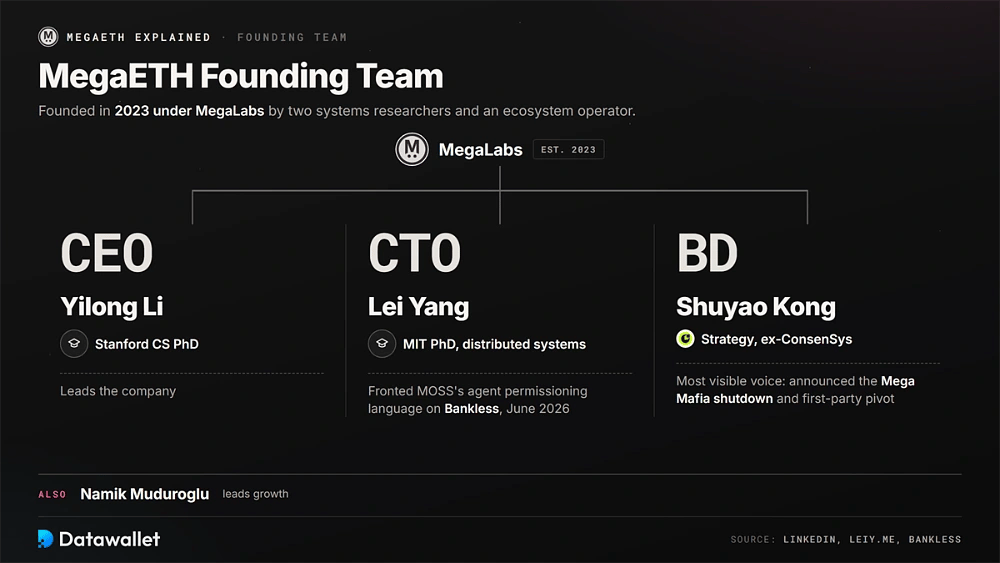Click the Stanford CS PhD text
The height and width of the screenshot is (563, 1000).
tap(147, 344)
